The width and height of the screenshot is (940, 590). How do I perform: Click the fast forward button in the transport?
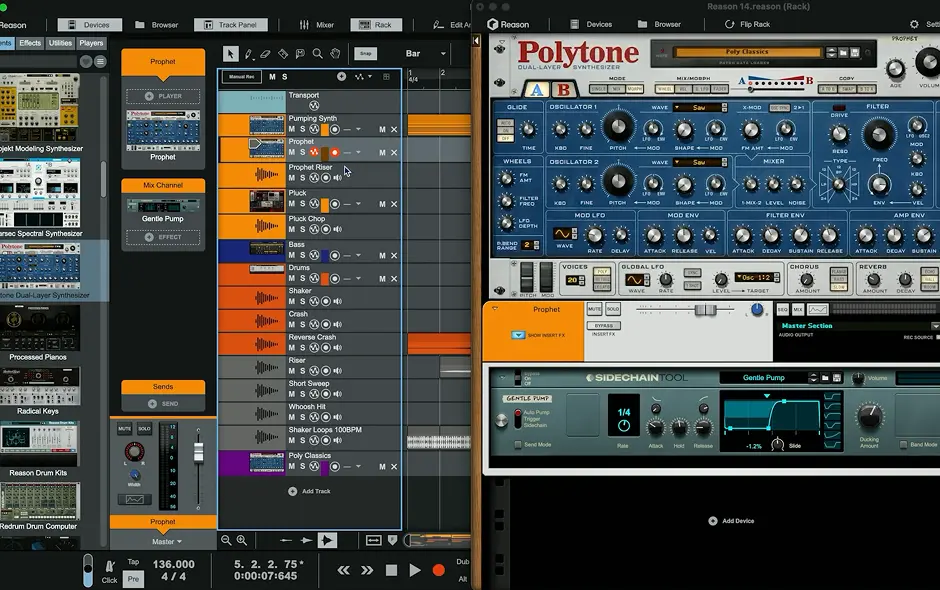367,570
